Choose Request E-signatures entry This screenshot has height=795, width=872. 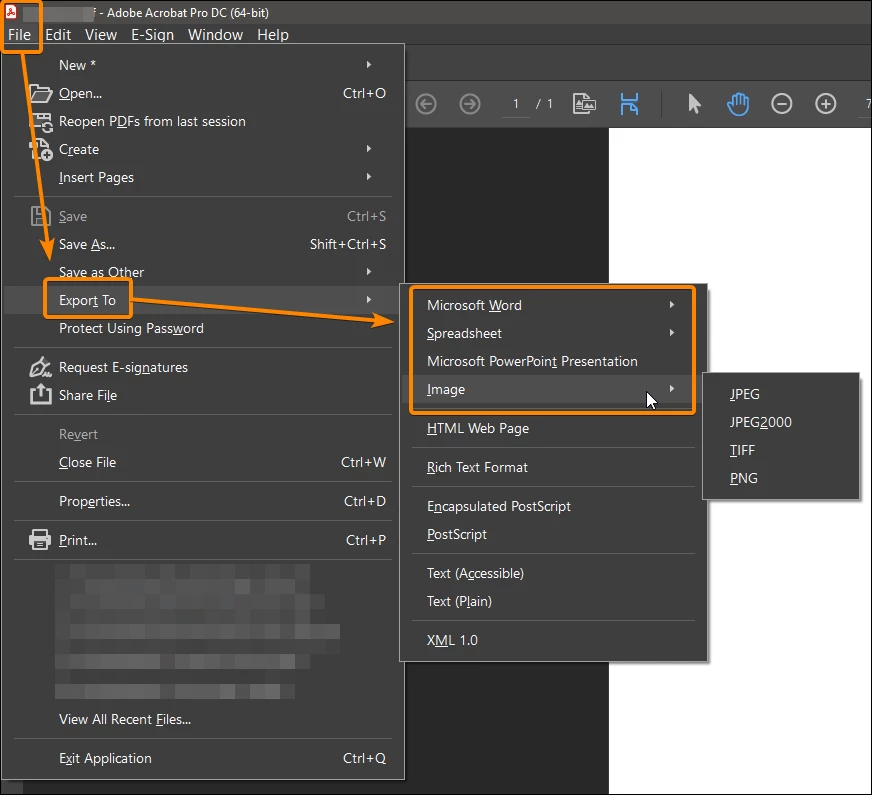pyautogui.click(x=204, y=367)
